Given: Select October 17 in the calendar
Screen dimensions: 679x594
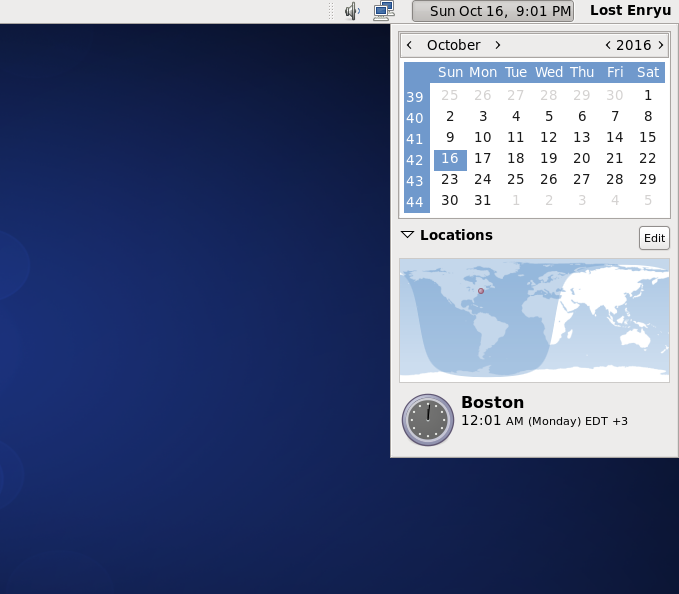Looking at the screenshot, I should 483,158.
